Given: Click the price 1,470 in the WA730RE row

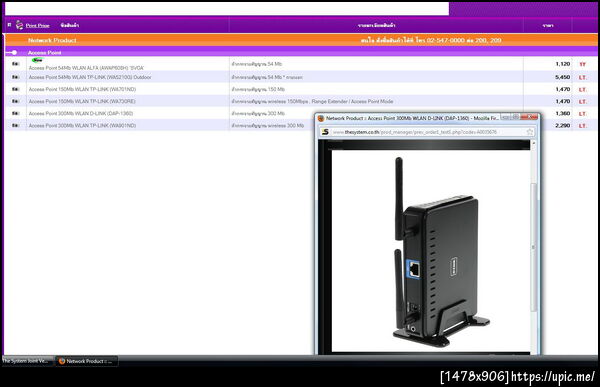Looking at the screenshot, I should coord(562,101).
